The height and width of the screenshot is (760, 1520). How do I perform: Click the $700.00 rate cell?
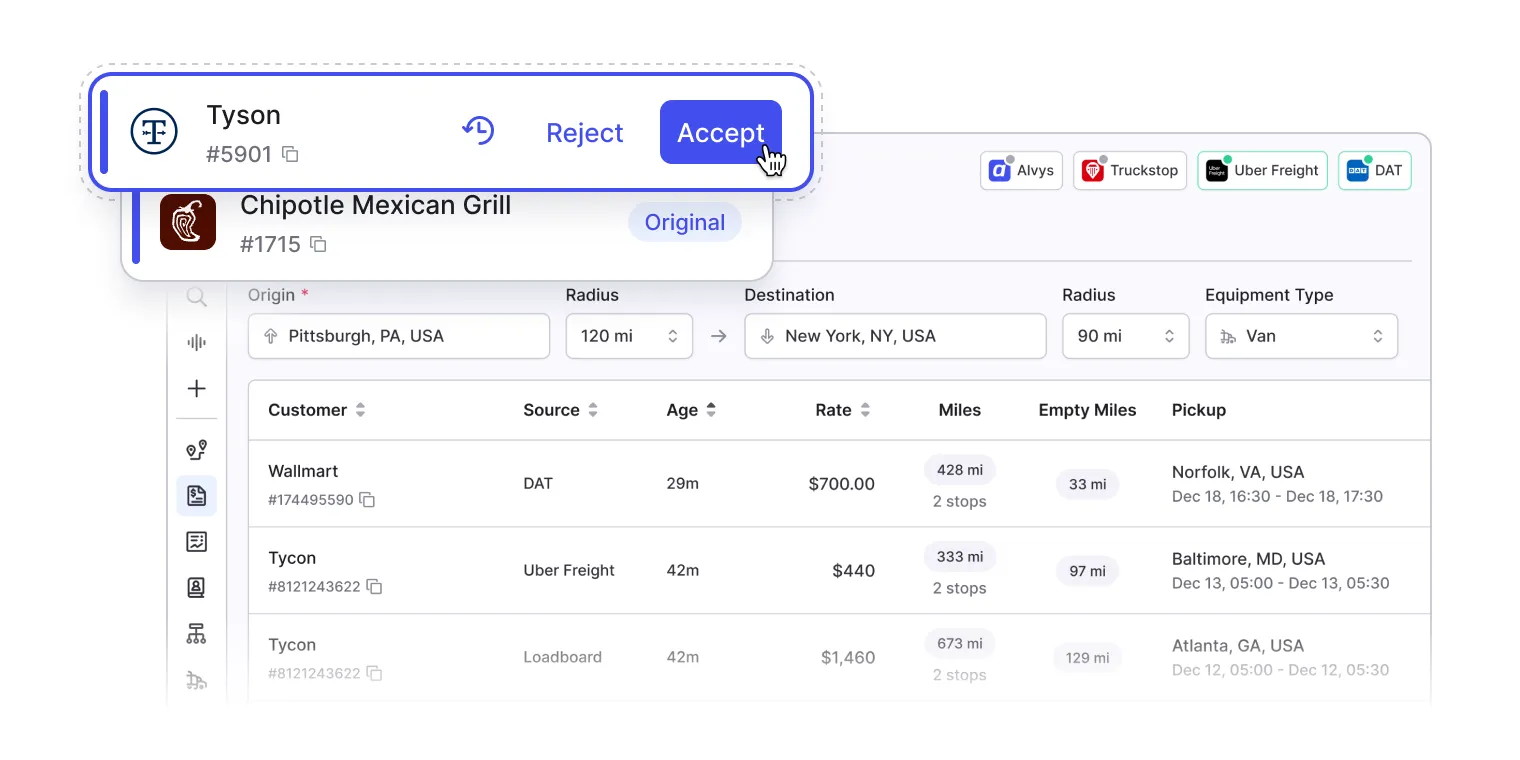[842, 484]
